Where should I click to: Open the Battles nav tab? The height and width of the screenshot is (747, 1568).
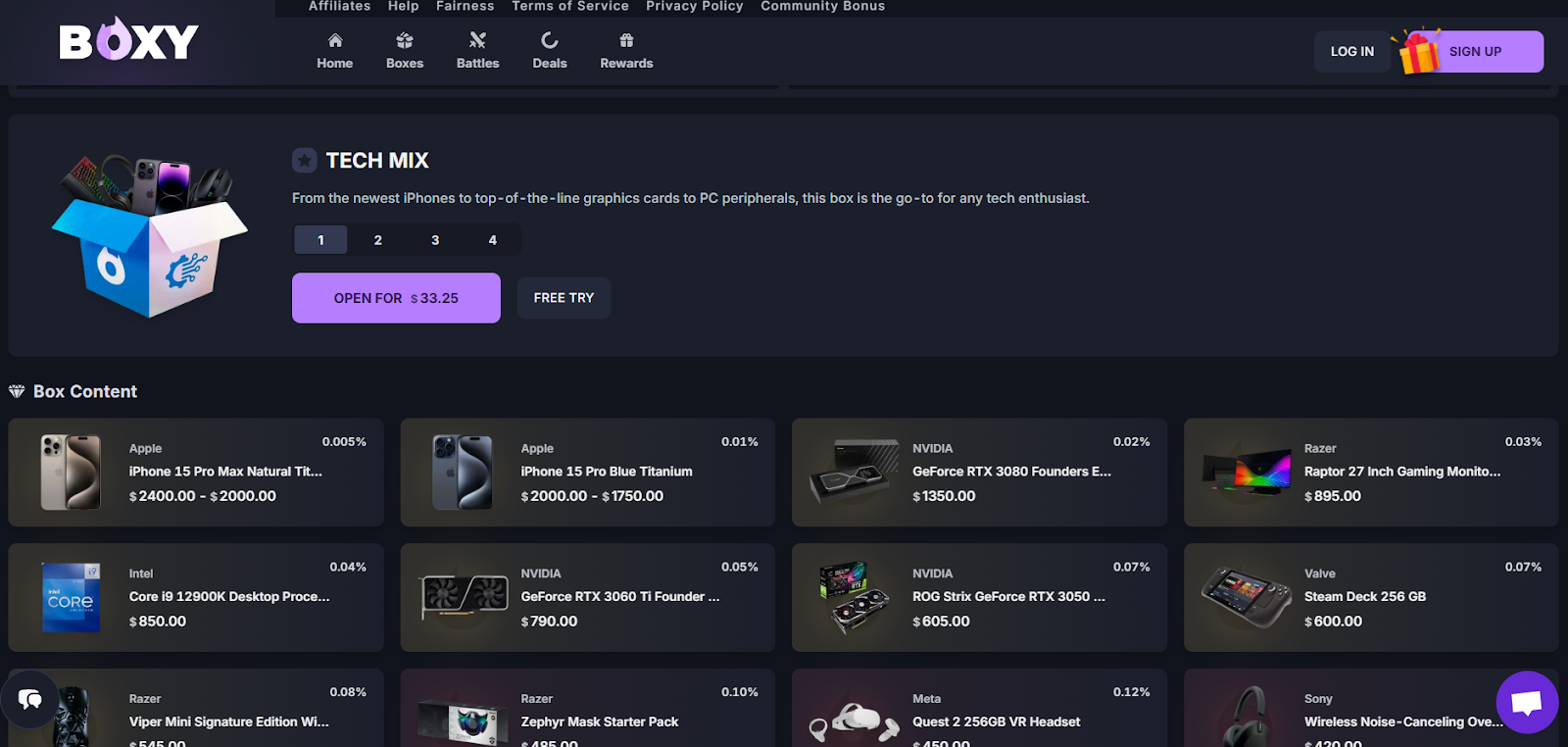[477, 51]
